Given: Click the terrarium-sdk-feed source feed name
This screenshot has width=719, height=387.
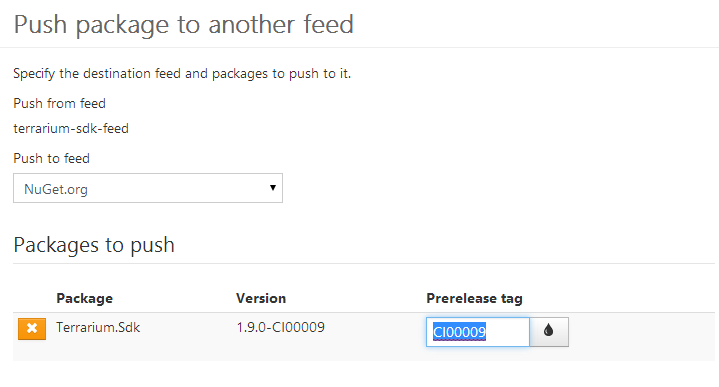Looking at the screenshot, I should pos(71,128).
